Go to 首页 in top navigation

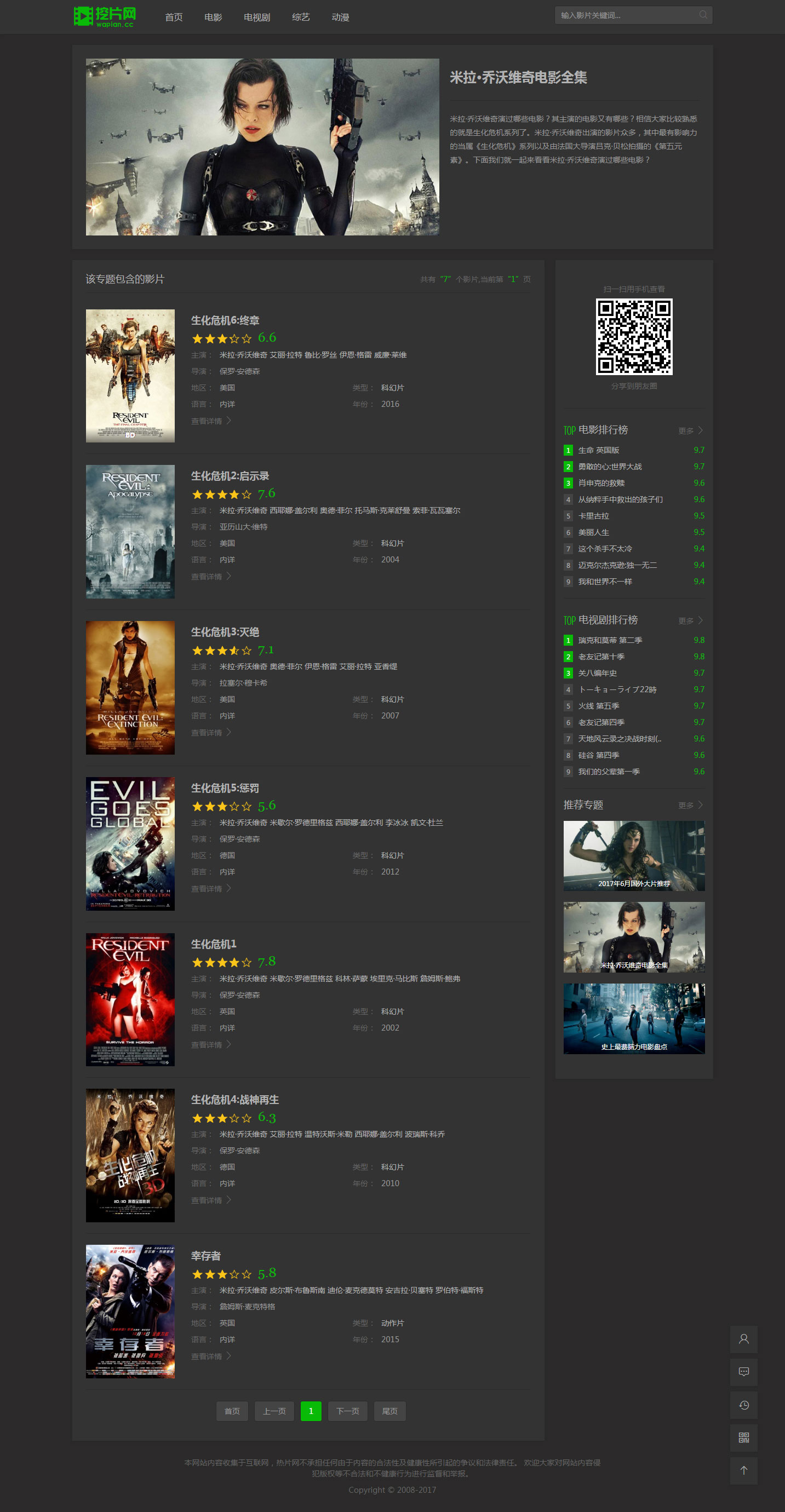point(174,17)
